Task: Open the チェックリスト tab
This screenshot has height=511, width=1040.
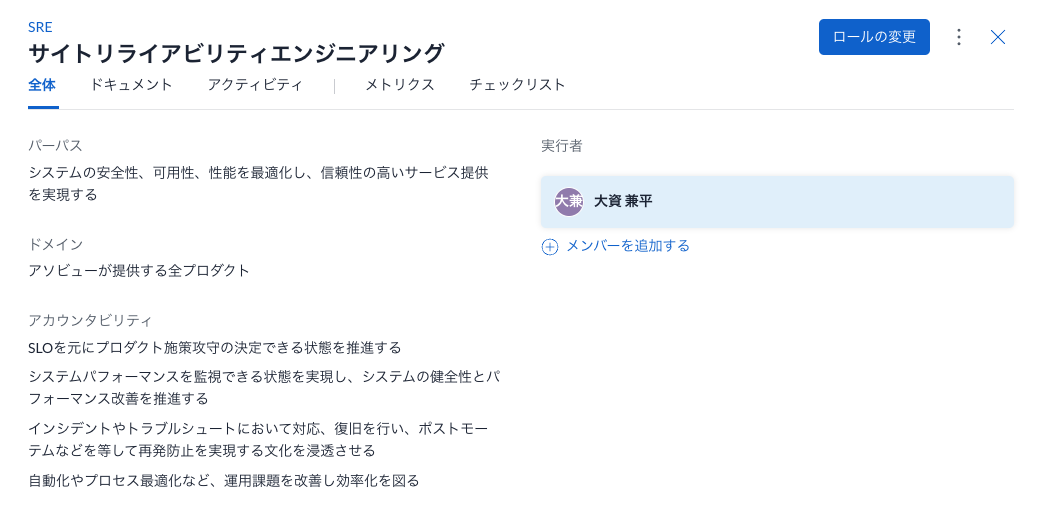Action: click(517, 85)
